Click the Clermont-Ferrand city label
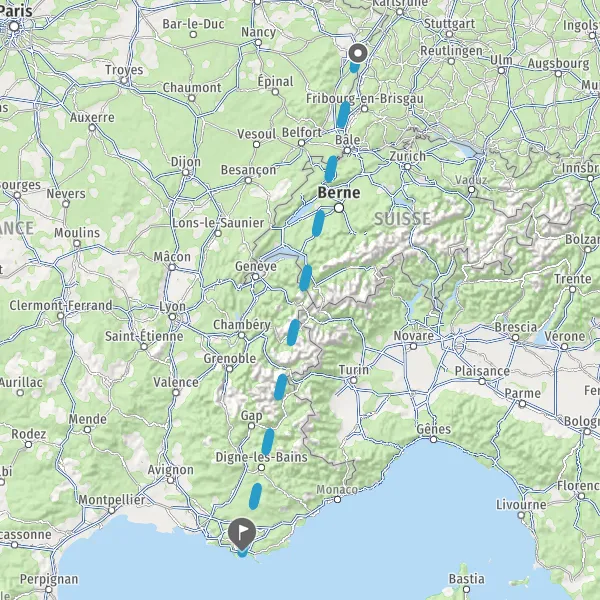The width and height of the screenshot is (600, 600). click(x=61, y=305)
